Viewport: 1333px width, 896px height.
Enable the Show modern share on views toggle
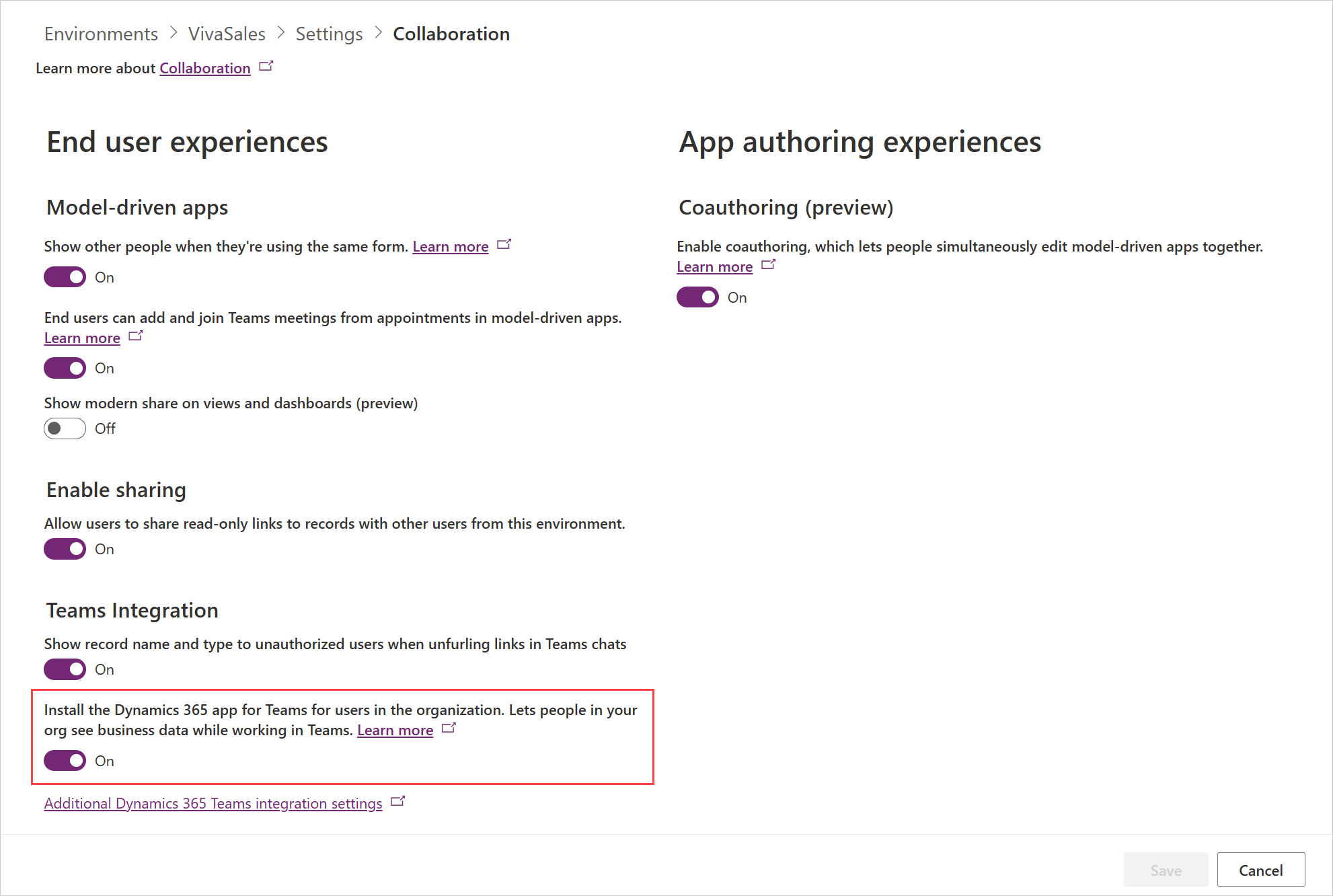click(x=64, y=428)
